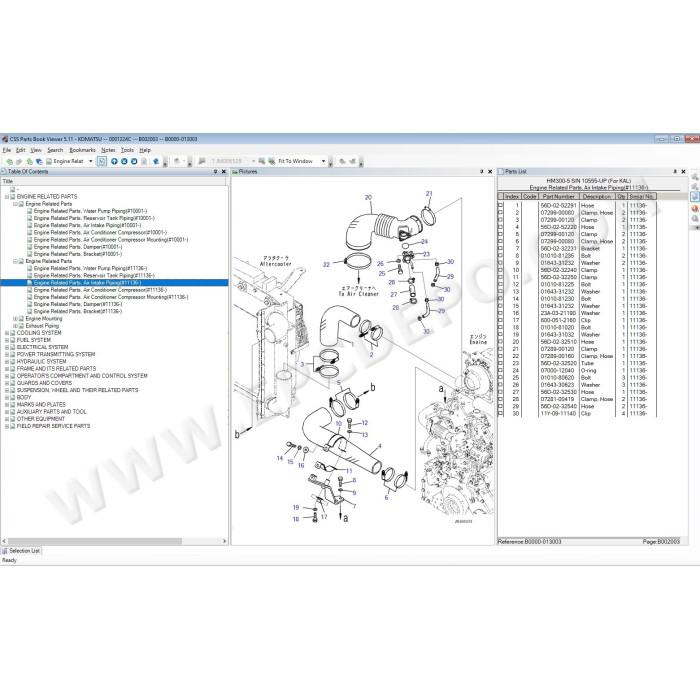This screenshot has width=700, height=700.
Task: Click callout number 20 in the diagram
Action: tap(368, 197)
